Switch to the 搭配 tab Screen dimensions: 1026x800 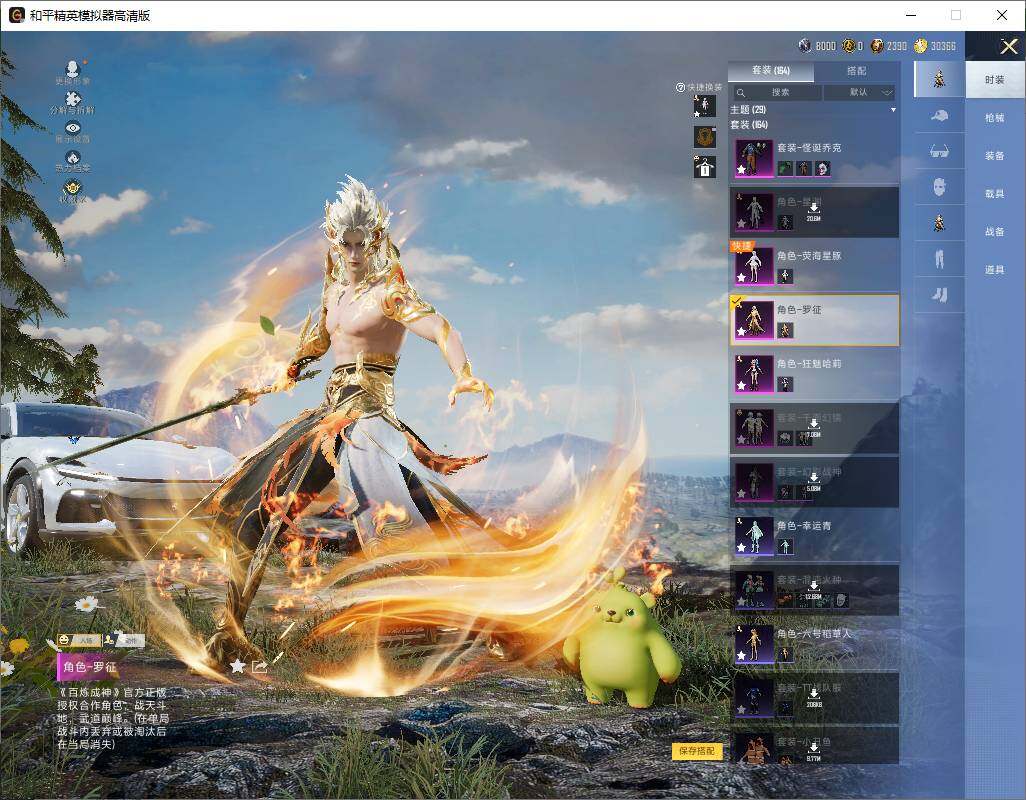click(857, 71)
